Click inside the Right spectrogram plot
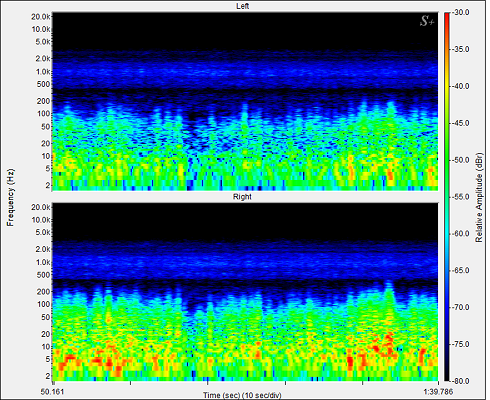The width and height of the screenshot is (490, 400). click(245, 292)
